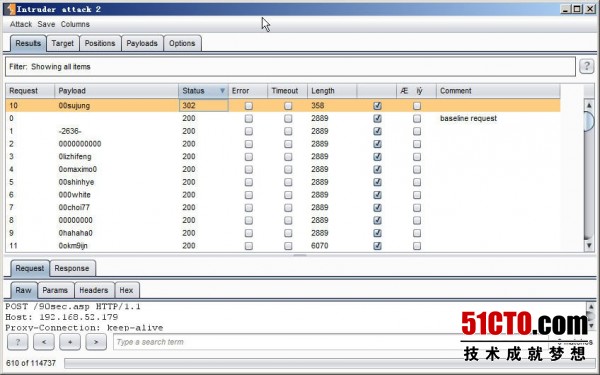The width and height of the screenshot is (600, 375).
Task: Sort by the Status column dropdown arrow
Action: tap(222, 91)
